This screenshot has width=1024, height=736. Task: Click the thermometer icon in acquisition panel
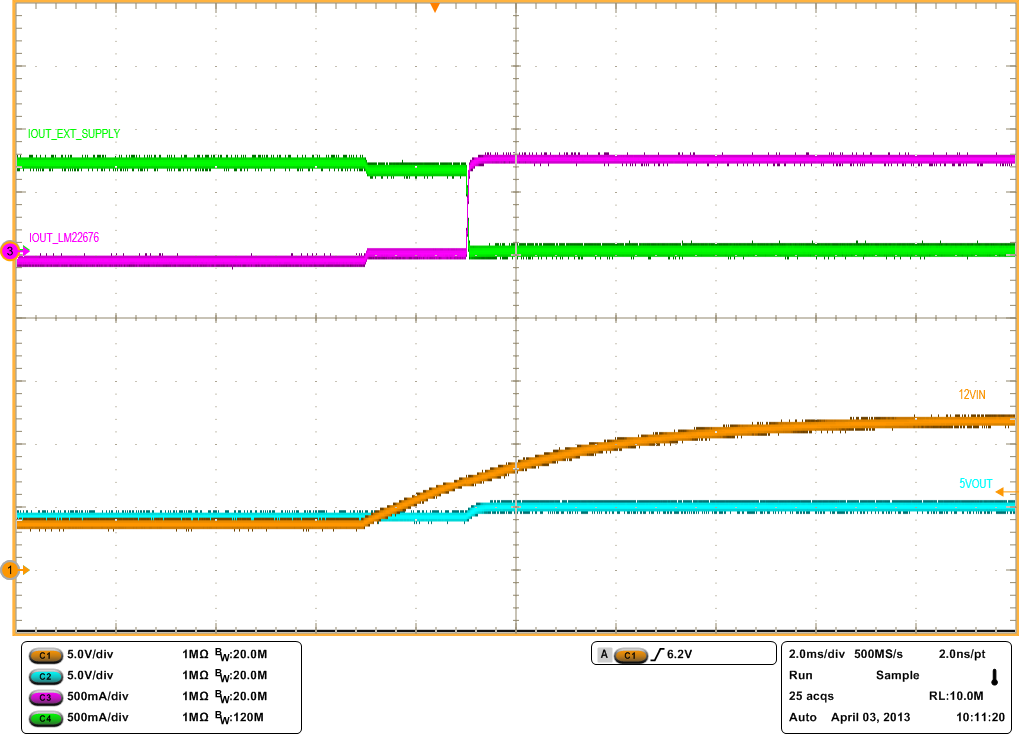tap(995, 677)
